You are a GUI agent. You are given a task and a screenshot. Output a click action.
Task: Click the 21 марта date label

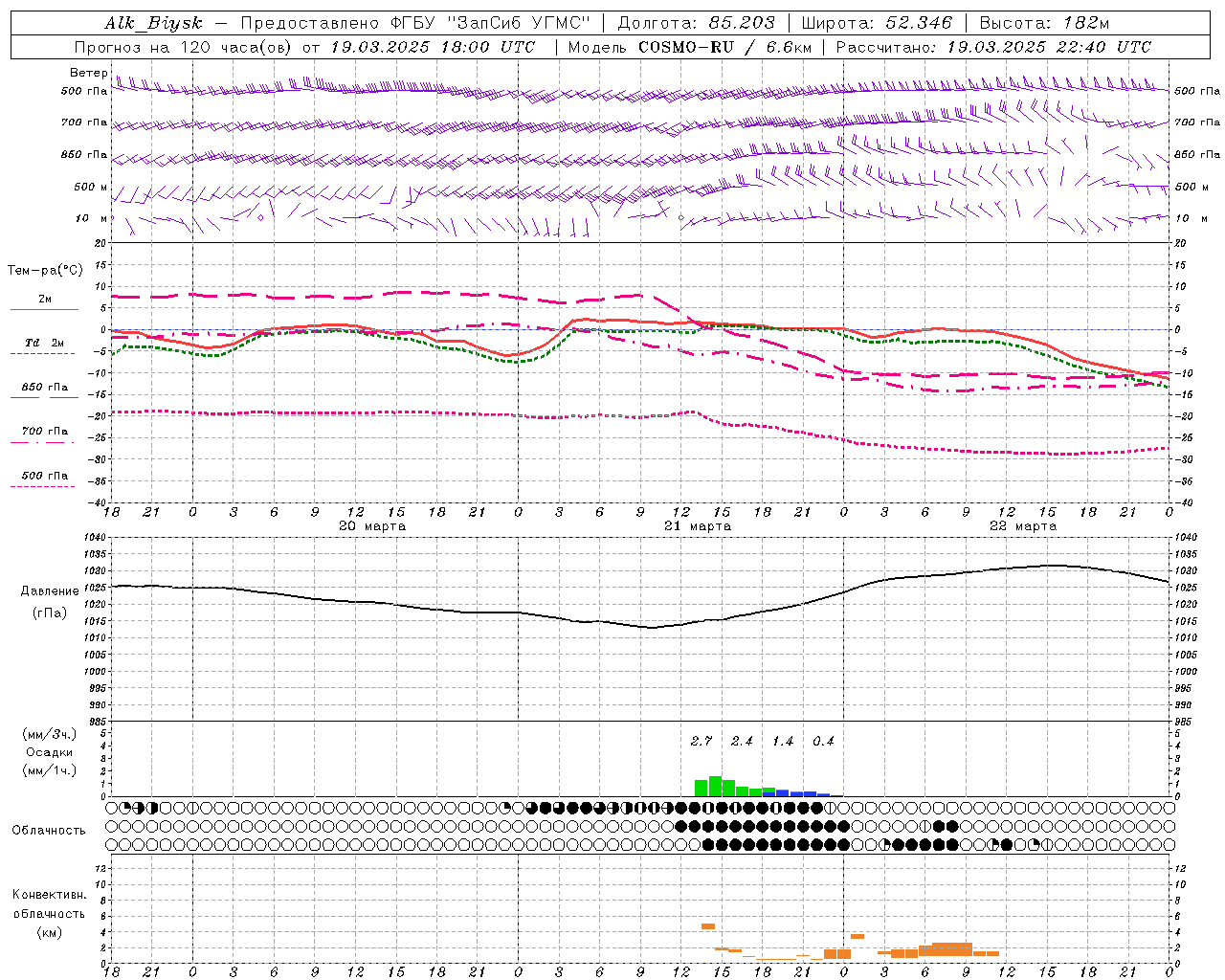[x=698, y=526]
